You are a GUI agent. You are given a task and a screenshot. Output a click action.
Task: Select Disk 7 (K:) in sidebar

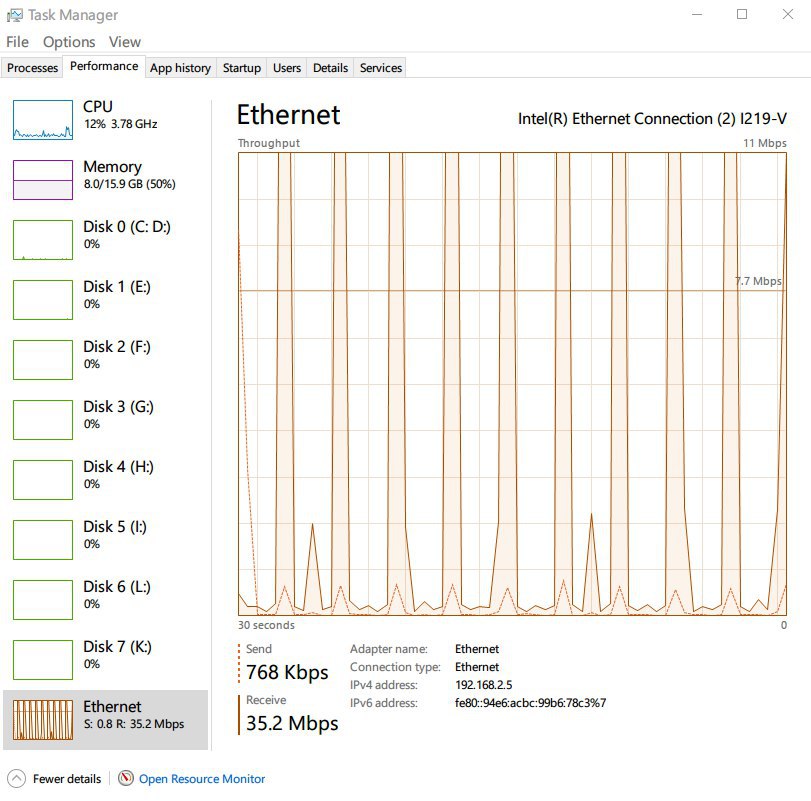pos(105,659)
